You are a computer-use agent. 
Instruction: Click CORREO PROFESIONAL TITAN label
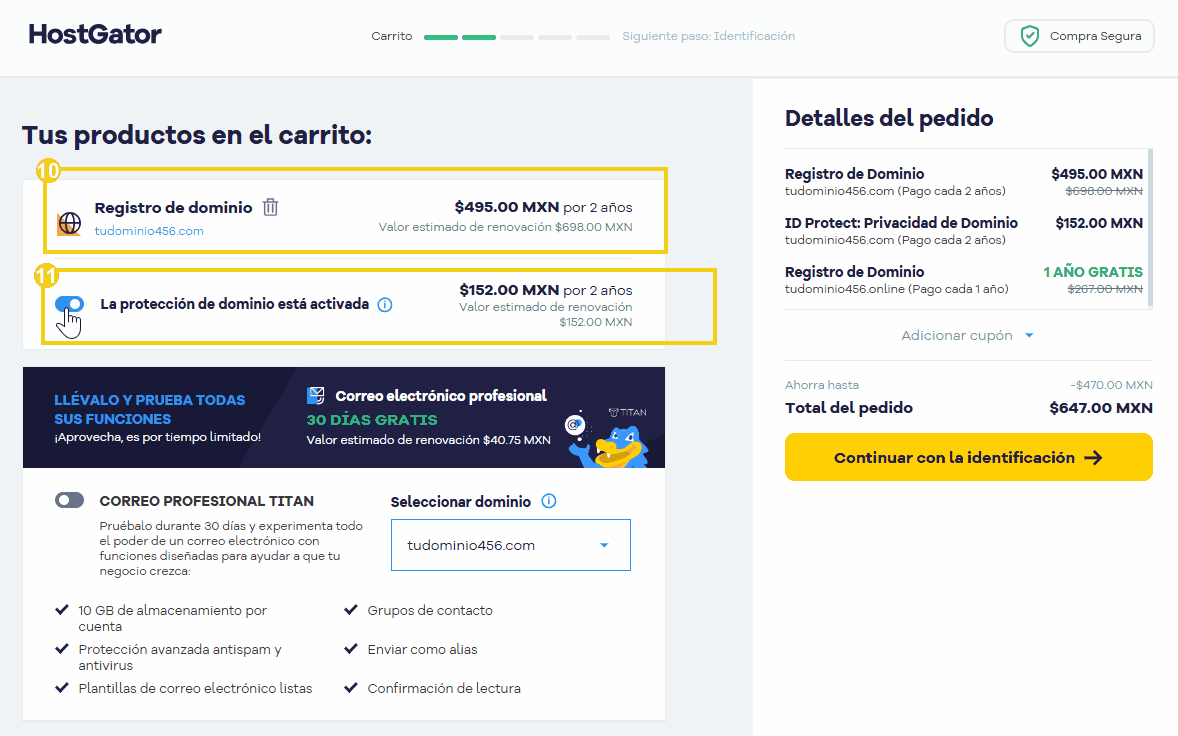point(207,501)
